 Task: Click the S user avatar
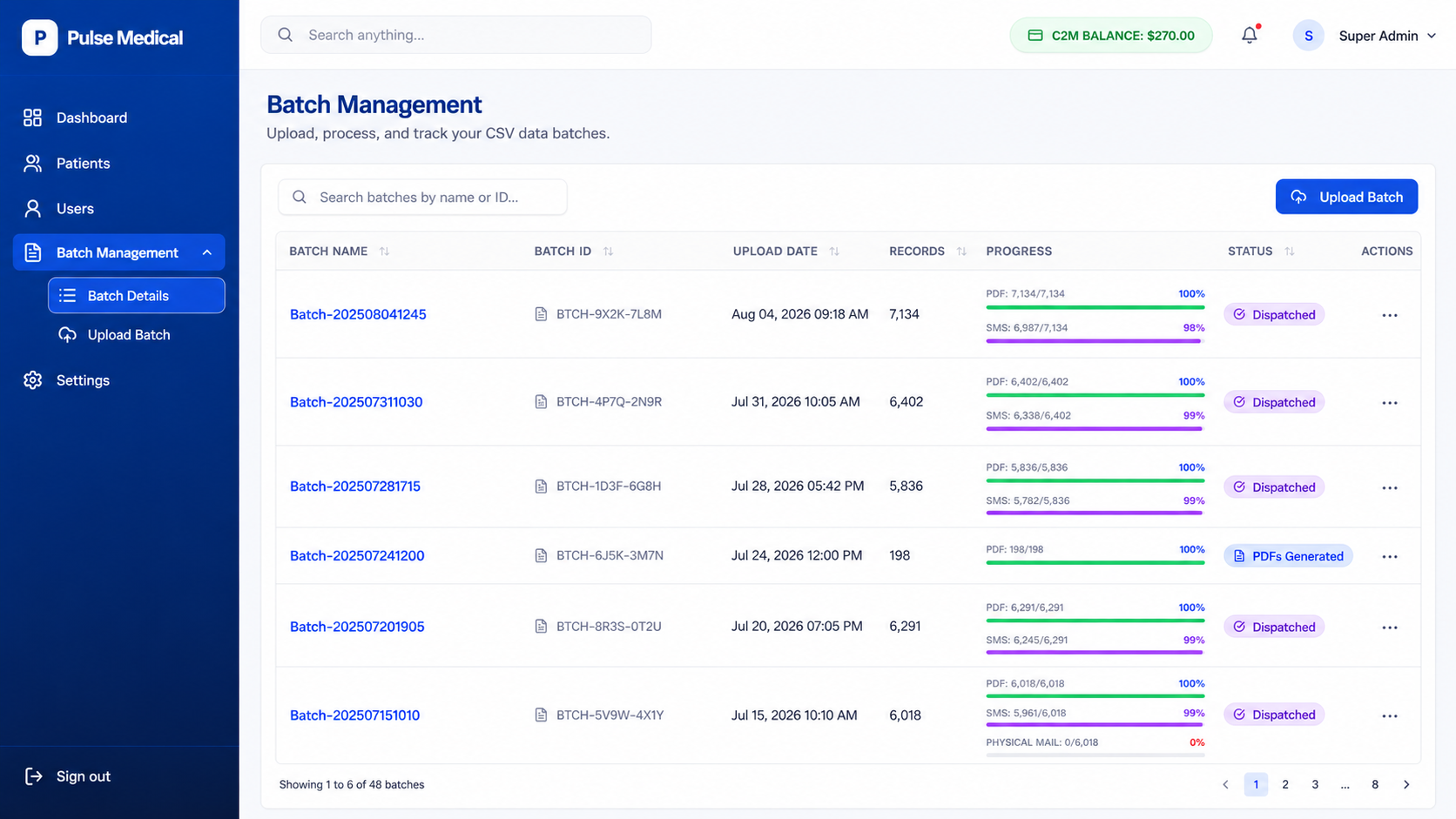[1308, 36]
